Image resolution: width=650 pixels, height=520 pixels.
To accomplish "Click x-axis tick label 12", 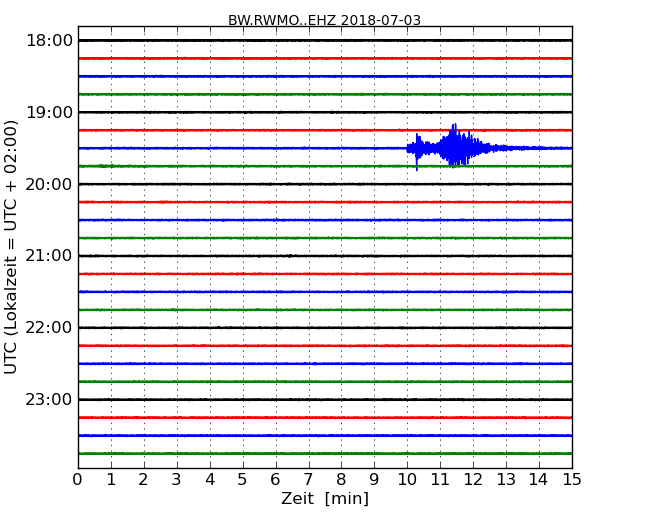I will 473,479.
